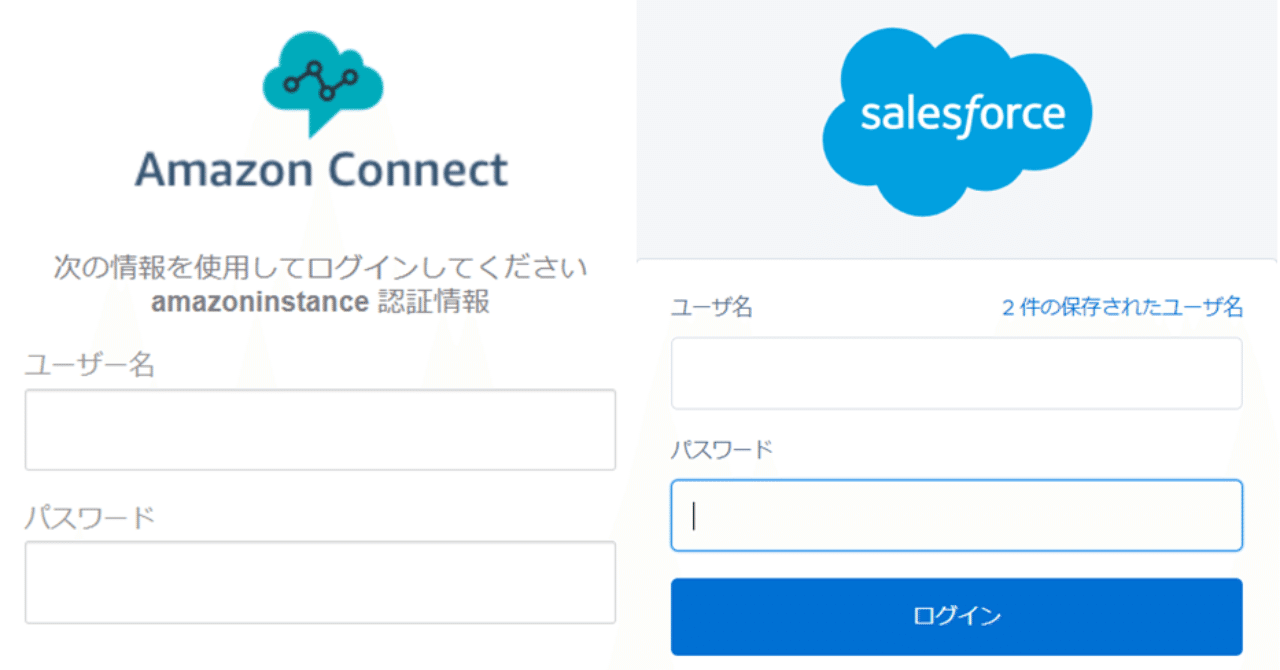Viewport: 1280px width, 670px height.
Task: Click the bold amazoninstance text
Action: [x=260, y=302]
